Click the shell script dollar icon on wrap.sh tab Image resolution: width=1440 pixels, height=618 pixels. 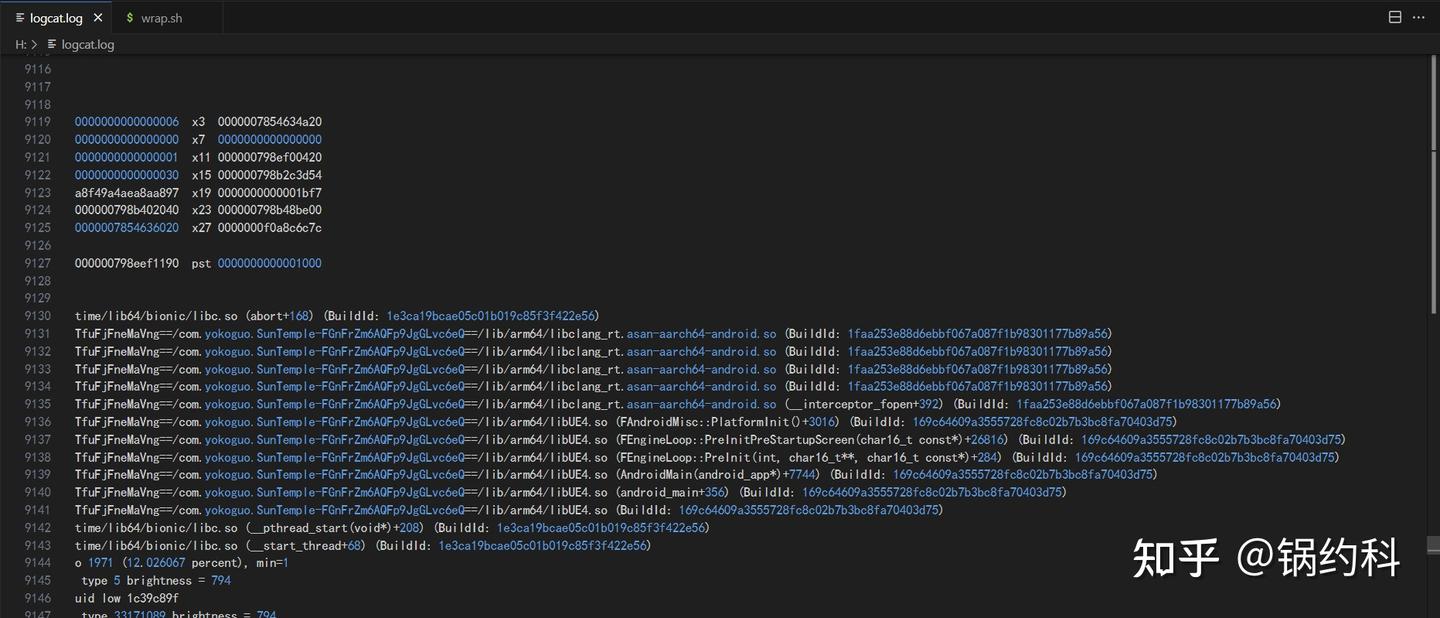(129, 17)
